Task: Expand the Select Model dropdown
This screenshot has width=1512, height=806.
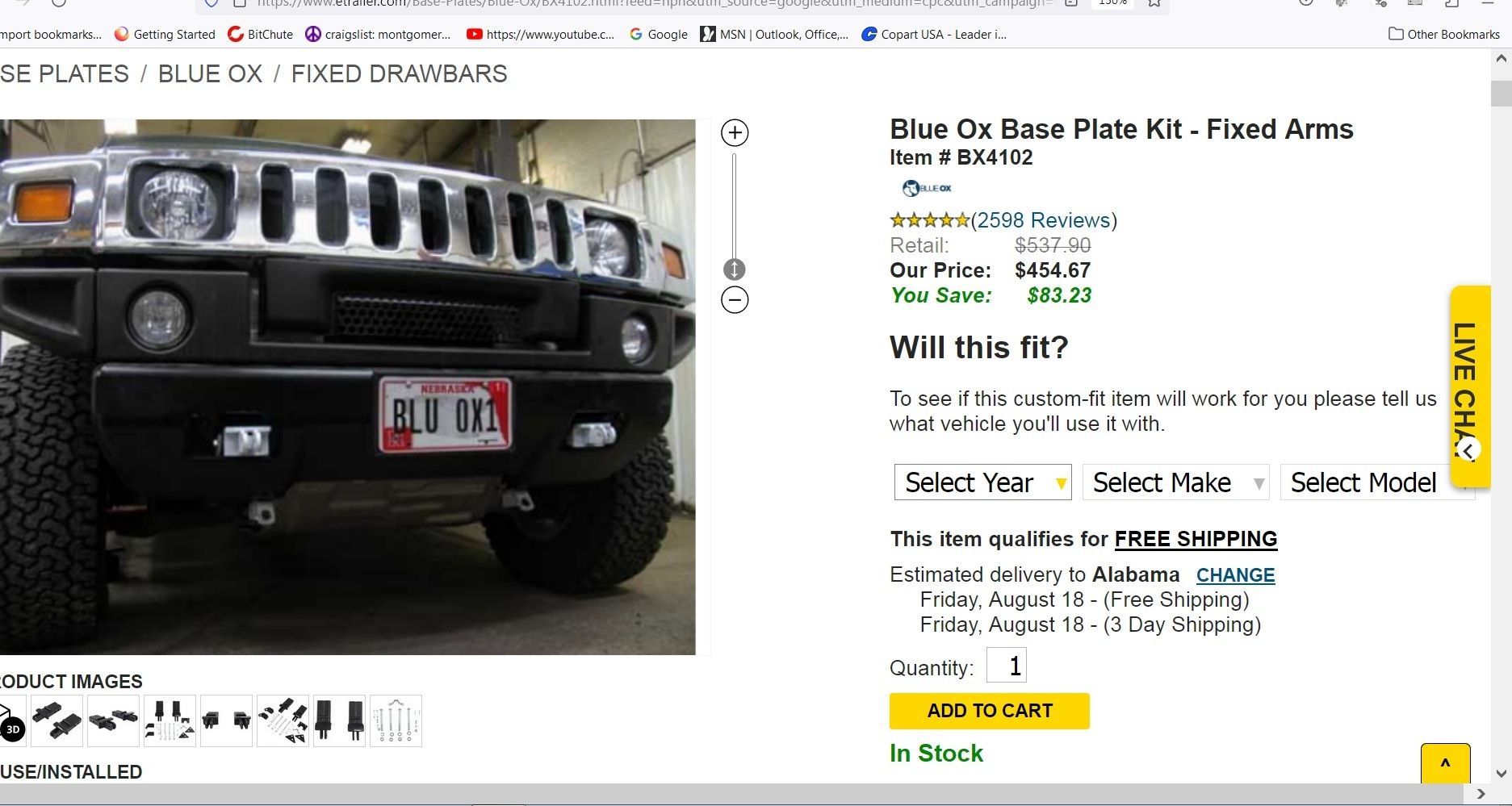Action: tap(1377, 482)
